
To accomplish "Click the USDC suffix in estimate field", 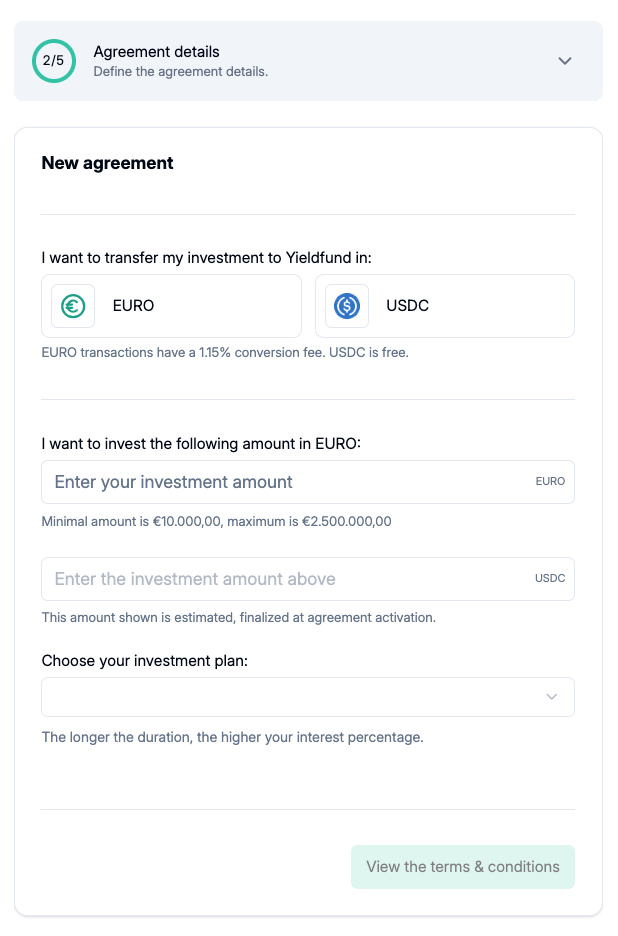I will pos(550,579).
